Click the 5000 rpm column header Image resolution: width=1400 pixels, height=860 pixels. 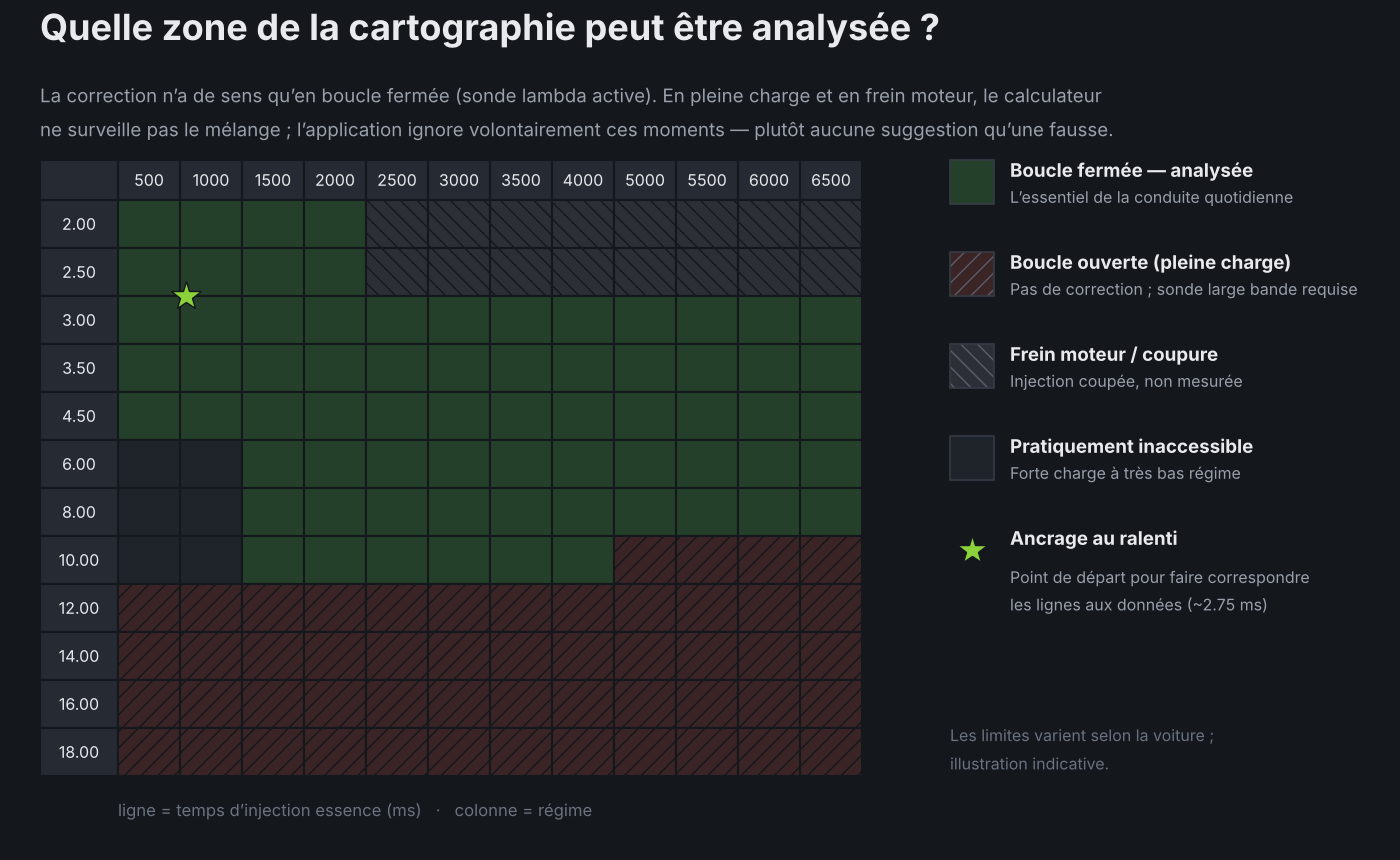[x=645, y=180]
